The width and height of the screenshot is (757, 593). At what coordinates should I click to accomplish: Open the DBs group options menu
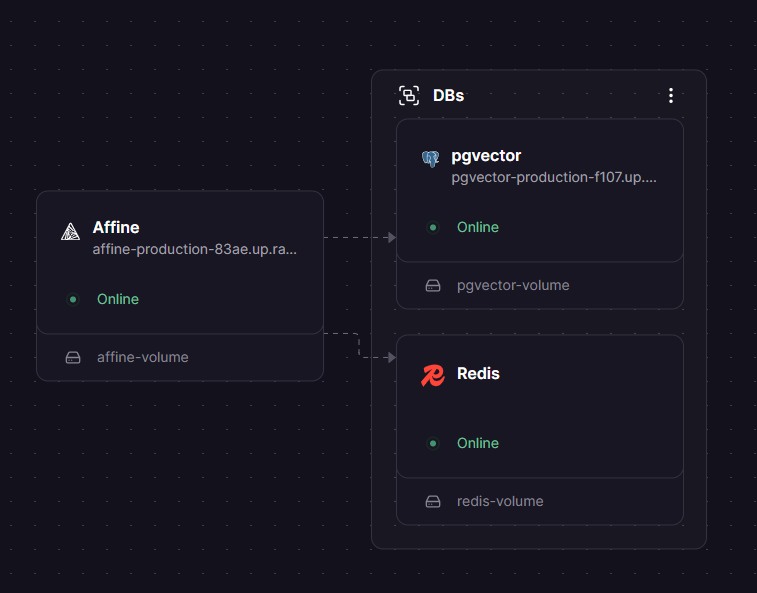point(671,96)
